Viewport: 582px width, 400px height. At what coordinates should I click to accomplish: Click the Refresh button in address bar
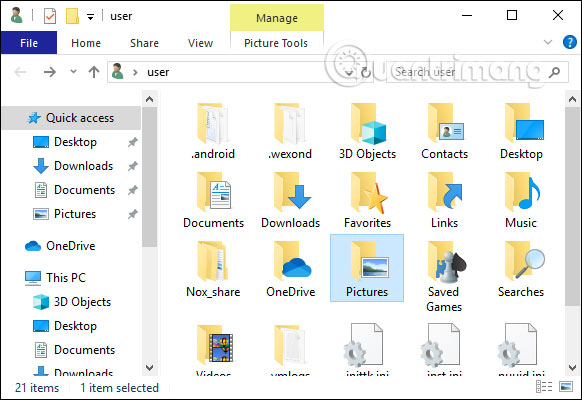click(x=366, y=72)
